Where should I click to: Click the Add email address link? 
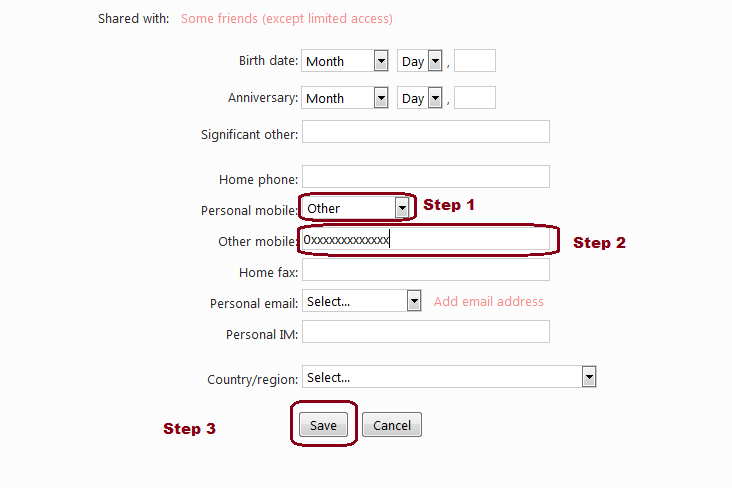[x=489, y=301]
